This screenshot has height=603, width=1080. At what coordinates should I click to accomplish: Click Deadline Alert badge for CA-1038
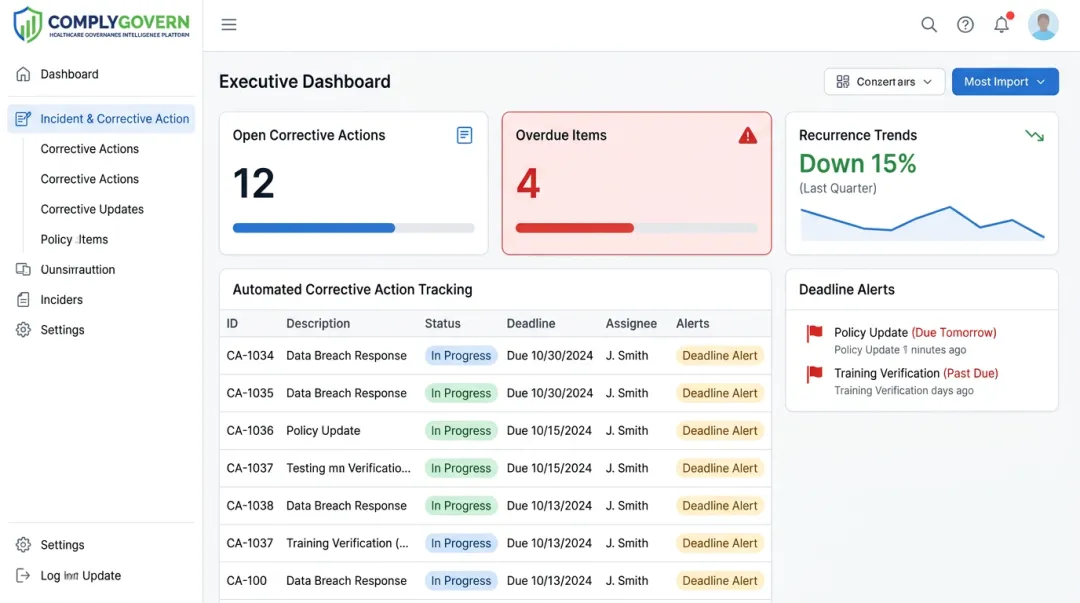point(720,506)
